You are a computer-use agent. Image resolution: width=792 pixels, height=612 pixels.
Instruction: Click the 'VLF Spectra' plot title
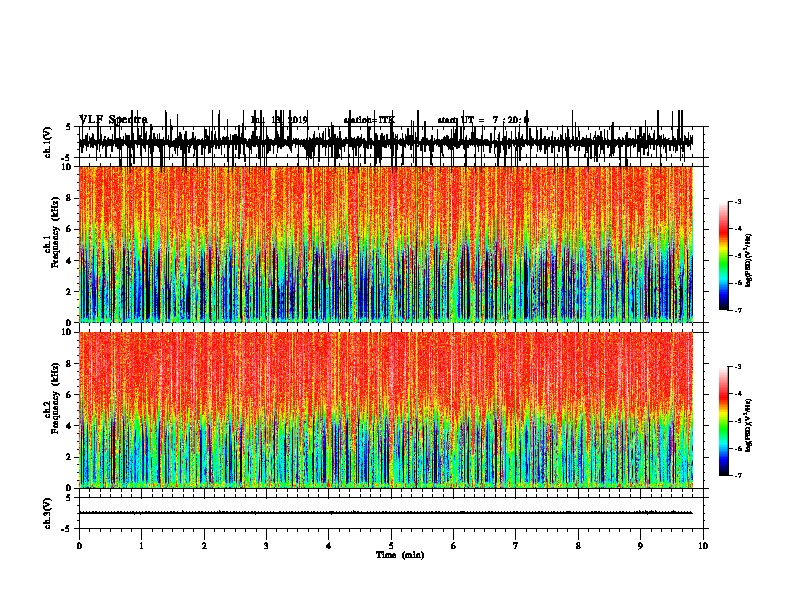pyautogui.click(x=114, y=119)
